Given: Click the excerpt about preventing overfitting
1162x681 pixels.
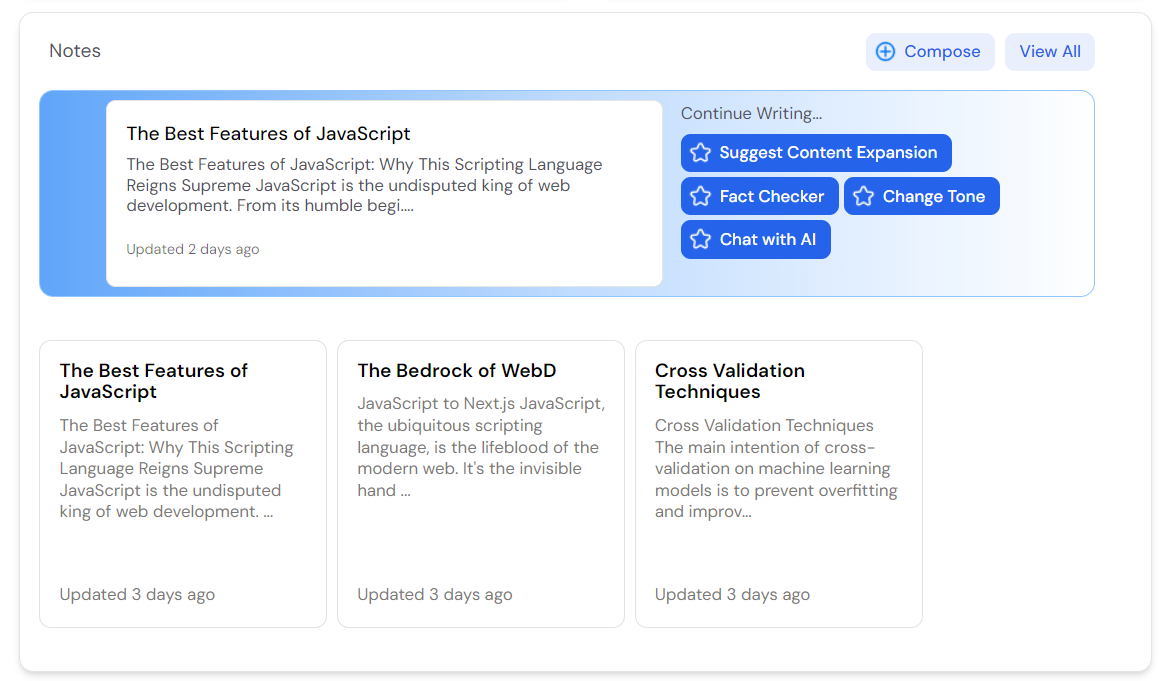Looking at the screenshot, I should [775, 468].
